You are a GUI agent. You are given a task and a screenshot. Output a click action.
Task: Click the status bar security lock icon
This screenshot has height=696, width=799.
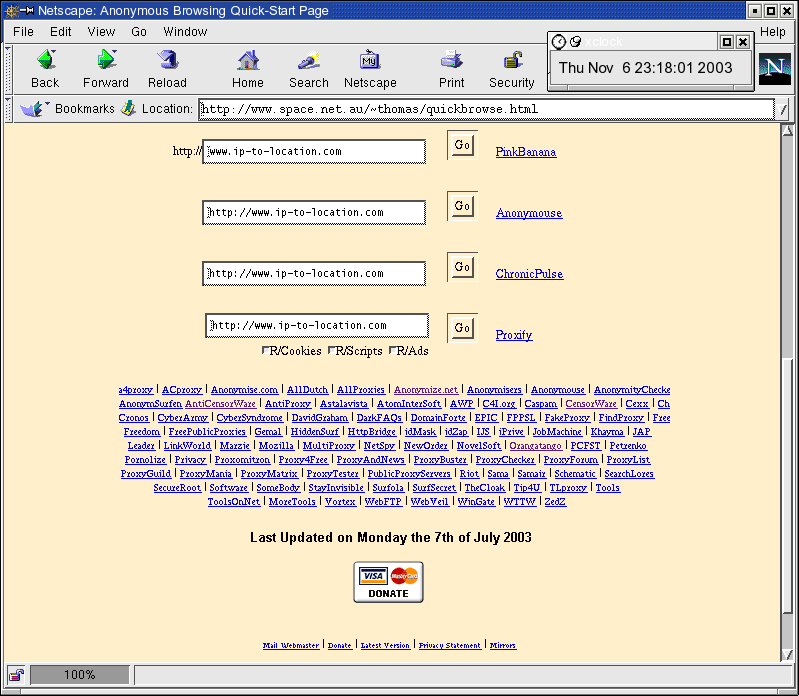coord(16,675)
